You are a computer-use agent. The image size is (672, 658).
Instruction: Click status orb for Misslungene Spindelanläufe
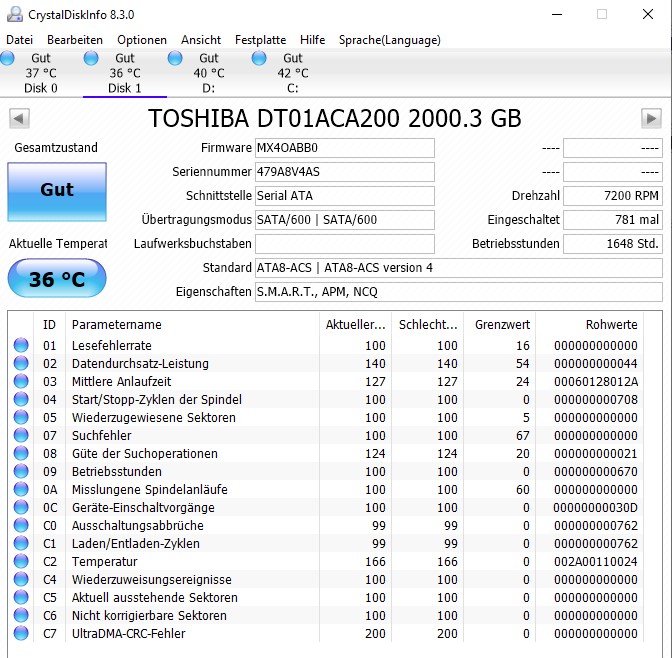click(x=21, y=489)
